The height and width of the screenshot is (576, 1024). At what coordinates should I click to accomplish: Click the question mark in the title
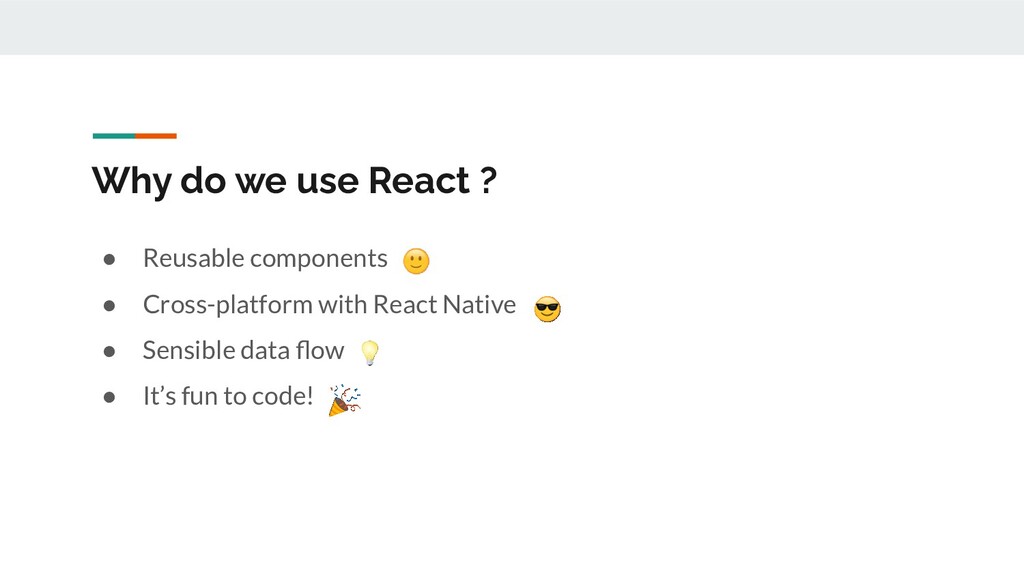click(487, 181)
